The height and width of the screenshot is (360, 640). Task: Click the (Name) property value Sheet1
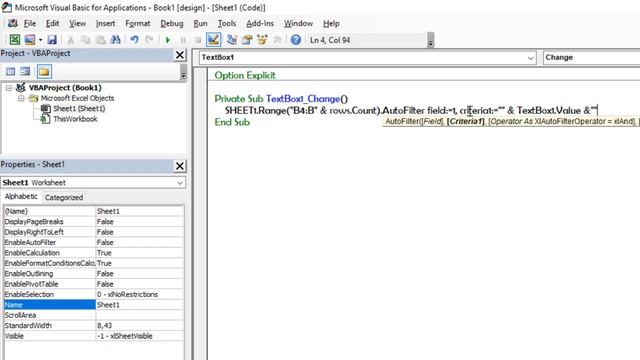point(139,211)
